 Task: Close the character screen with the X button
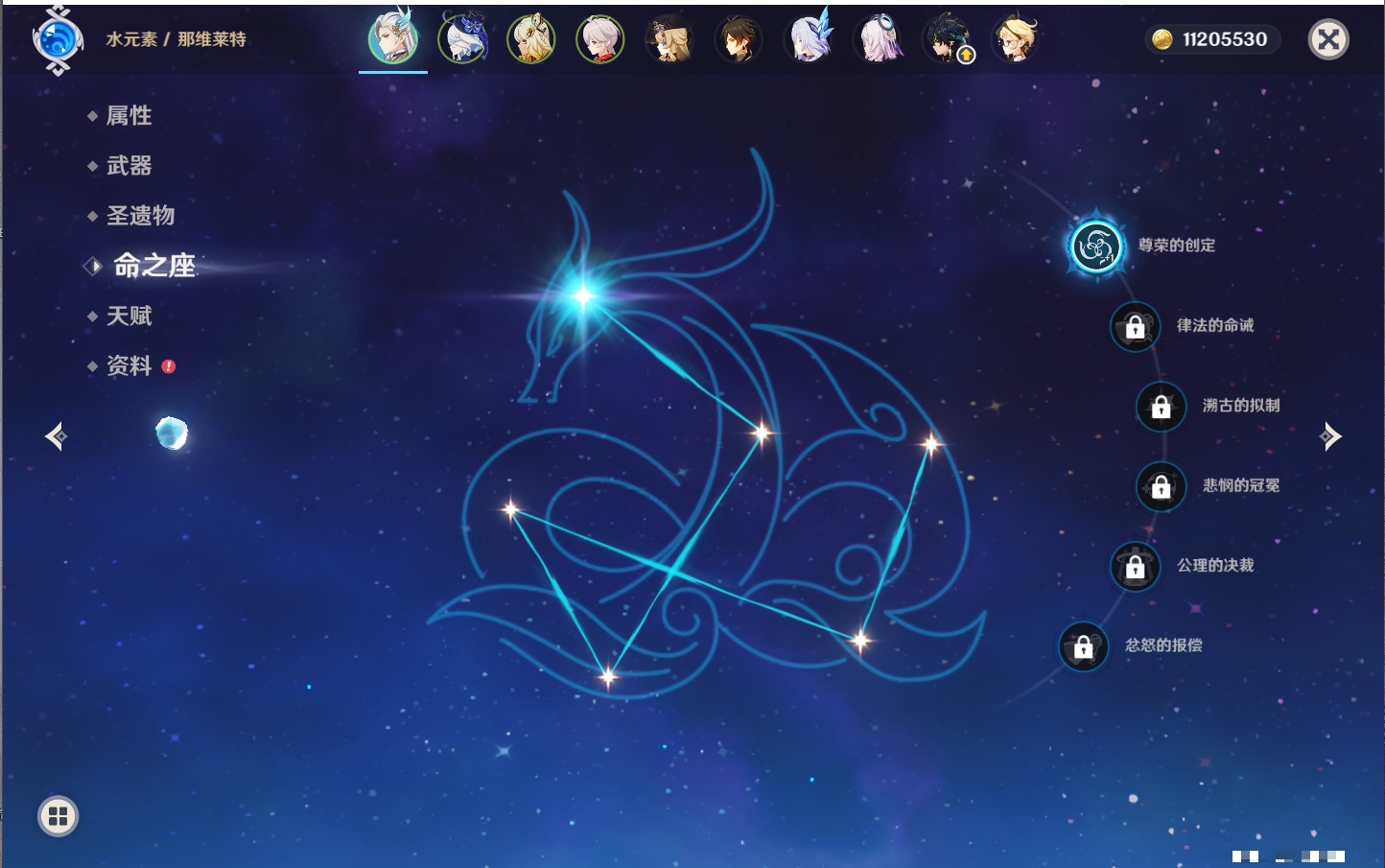pos(1328,39)
